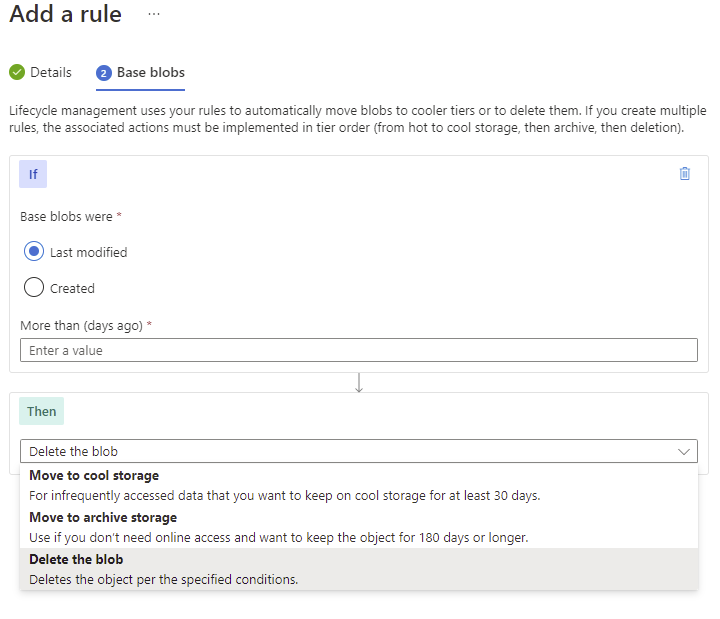Click the green Then action badge
The height and width of the screenshot is (619, 720).
[41, 411]
